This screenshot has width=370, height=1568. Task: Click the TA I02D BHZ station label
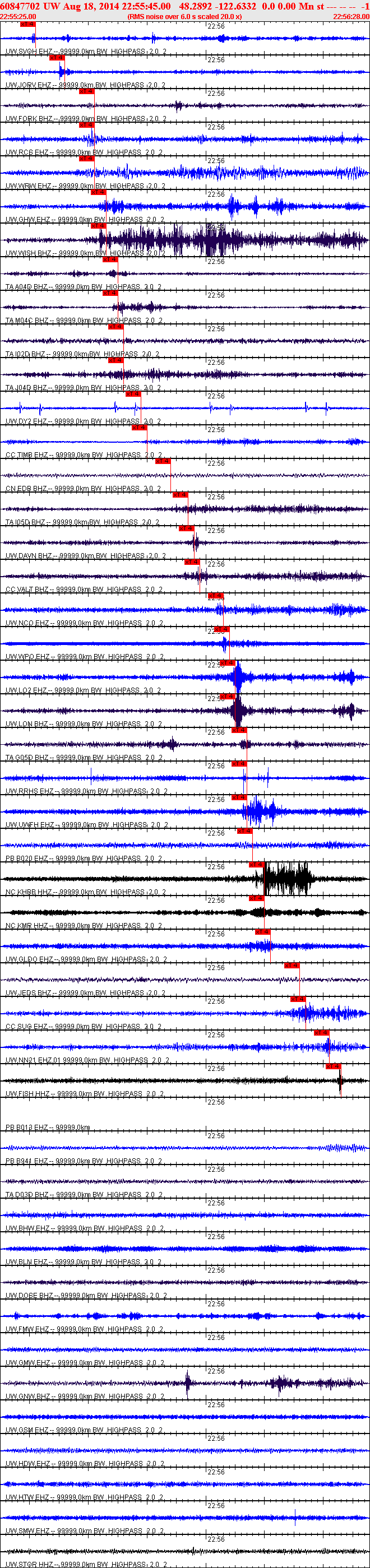(82, 354)
